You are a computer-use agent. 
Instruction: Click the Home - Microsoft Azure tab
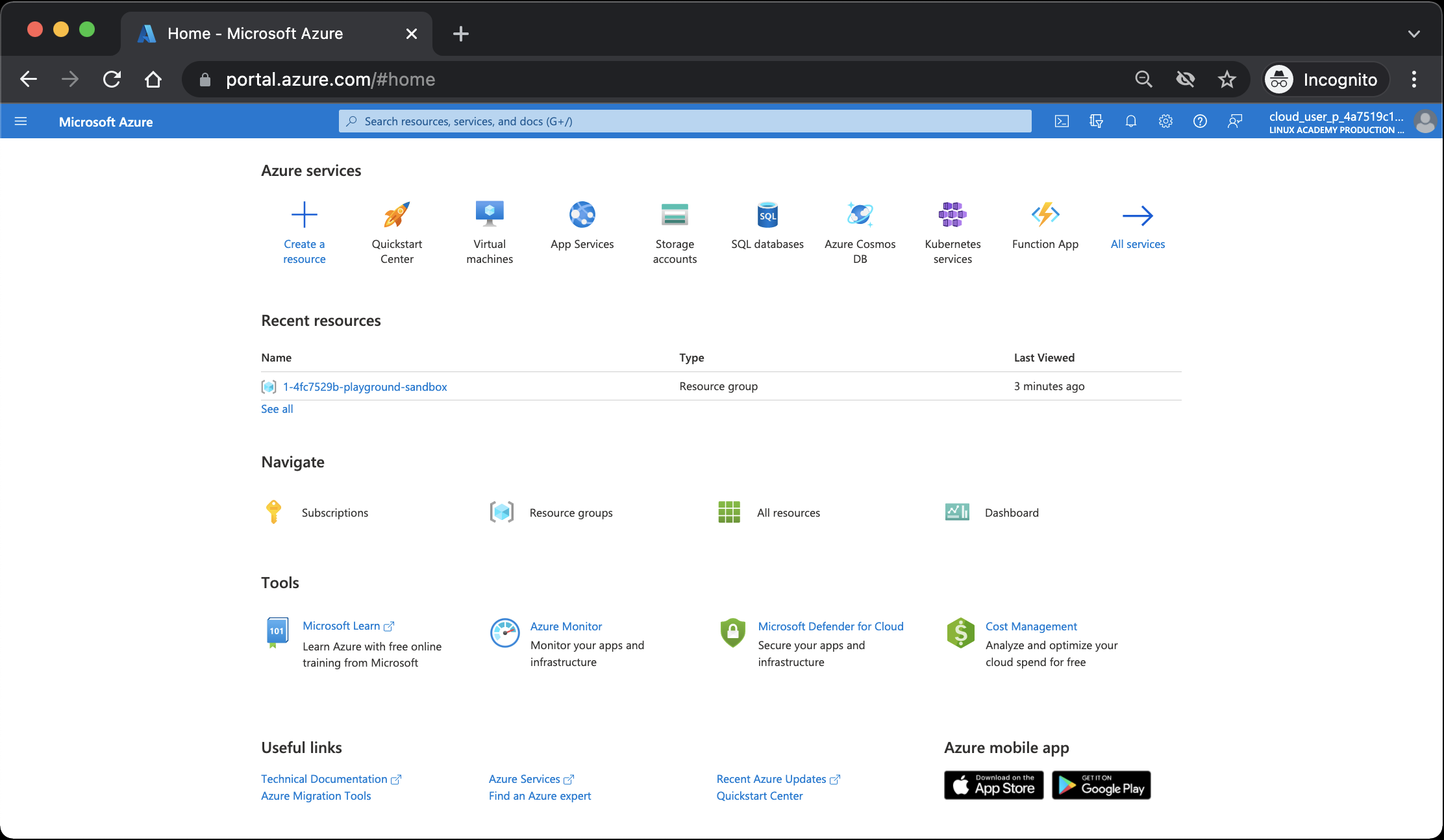tap(255, 33)
